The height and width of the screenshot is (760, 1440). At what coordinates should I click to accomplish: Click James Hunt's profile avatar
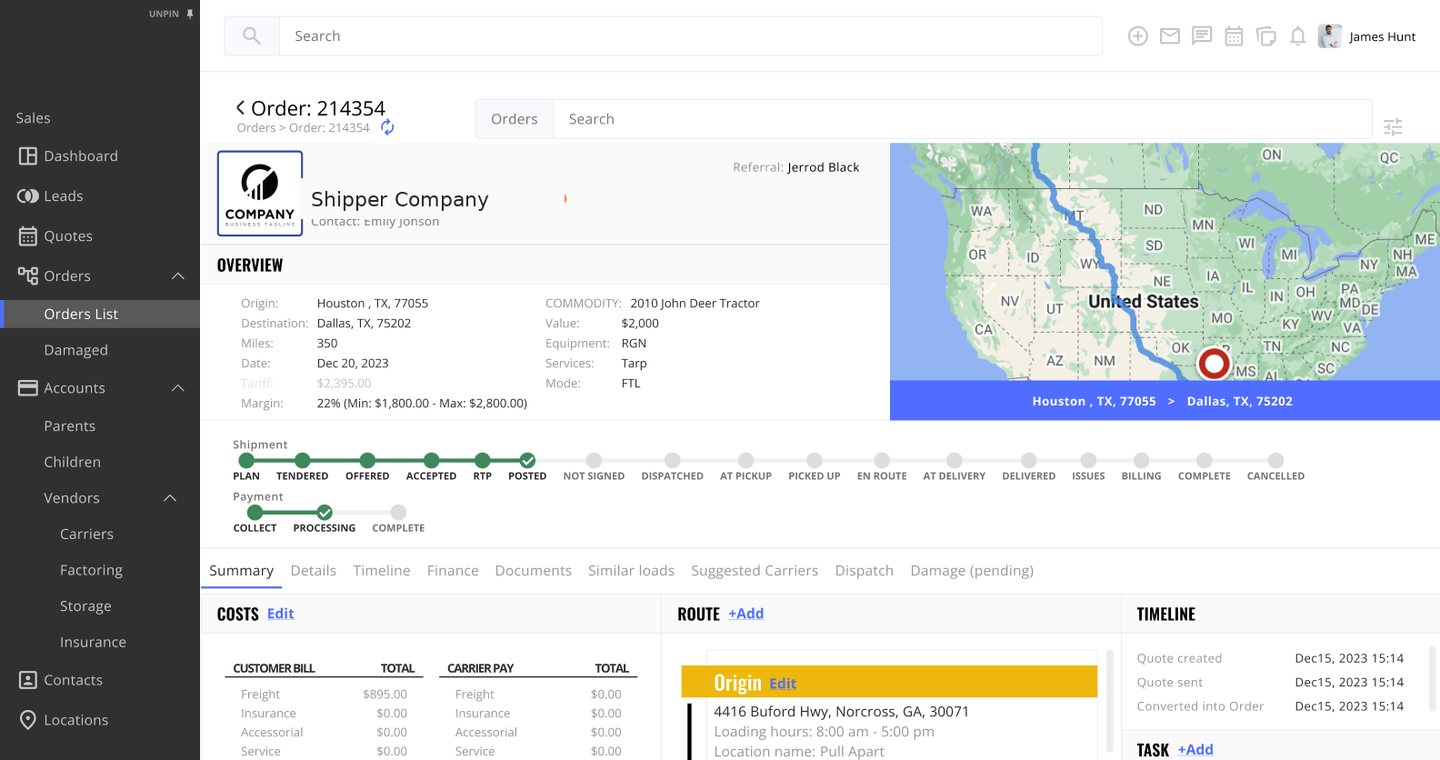[x=1330, y=36]
